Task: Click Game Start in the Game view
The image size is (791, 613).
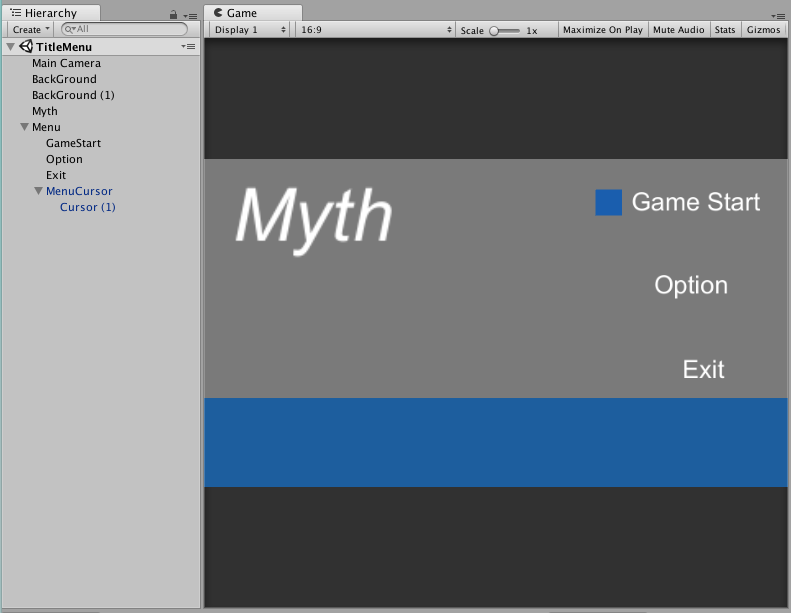Action: pos(696,202)
